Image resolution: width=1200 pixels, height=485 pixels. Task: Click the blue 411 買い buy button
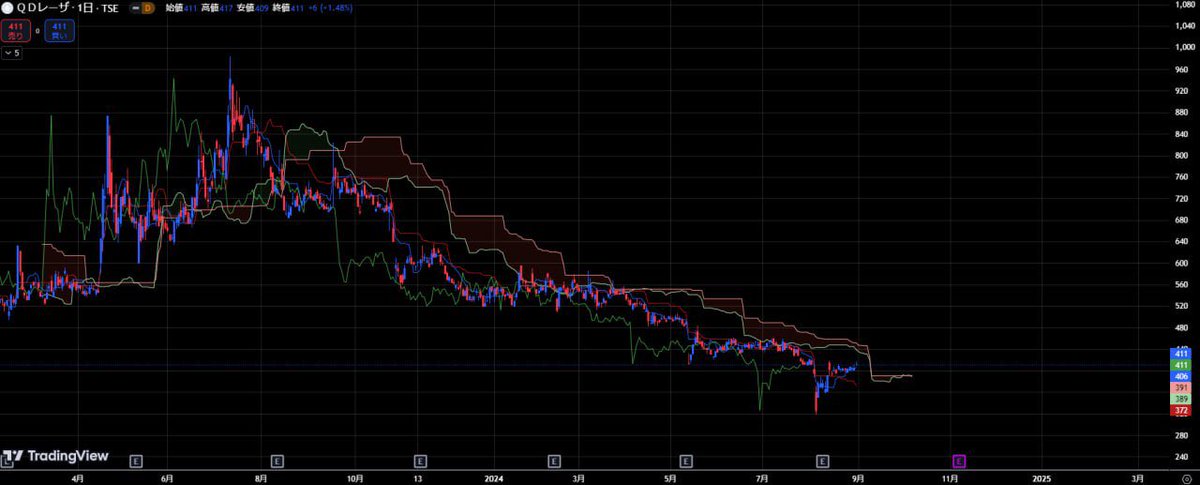pyautogui.click(x=59, y=30)
